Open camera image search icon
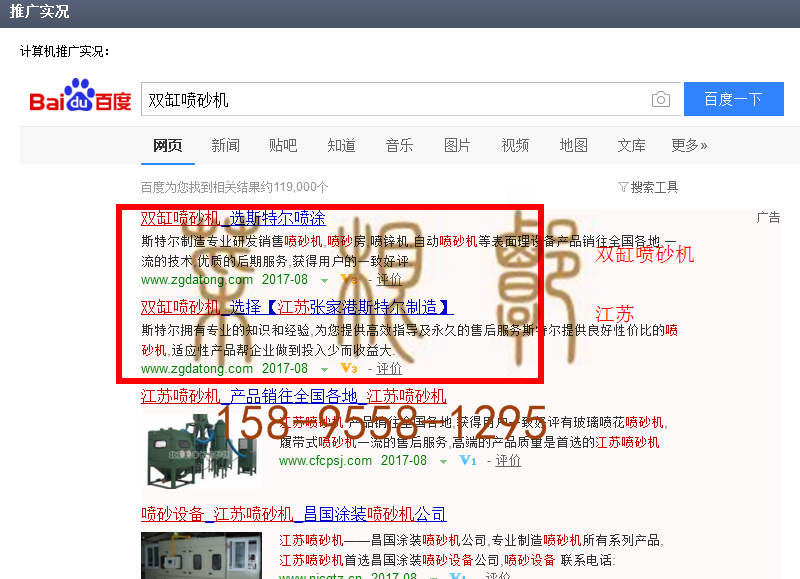The height and width of the screenshot is (579, 800). tap(661, 99)
